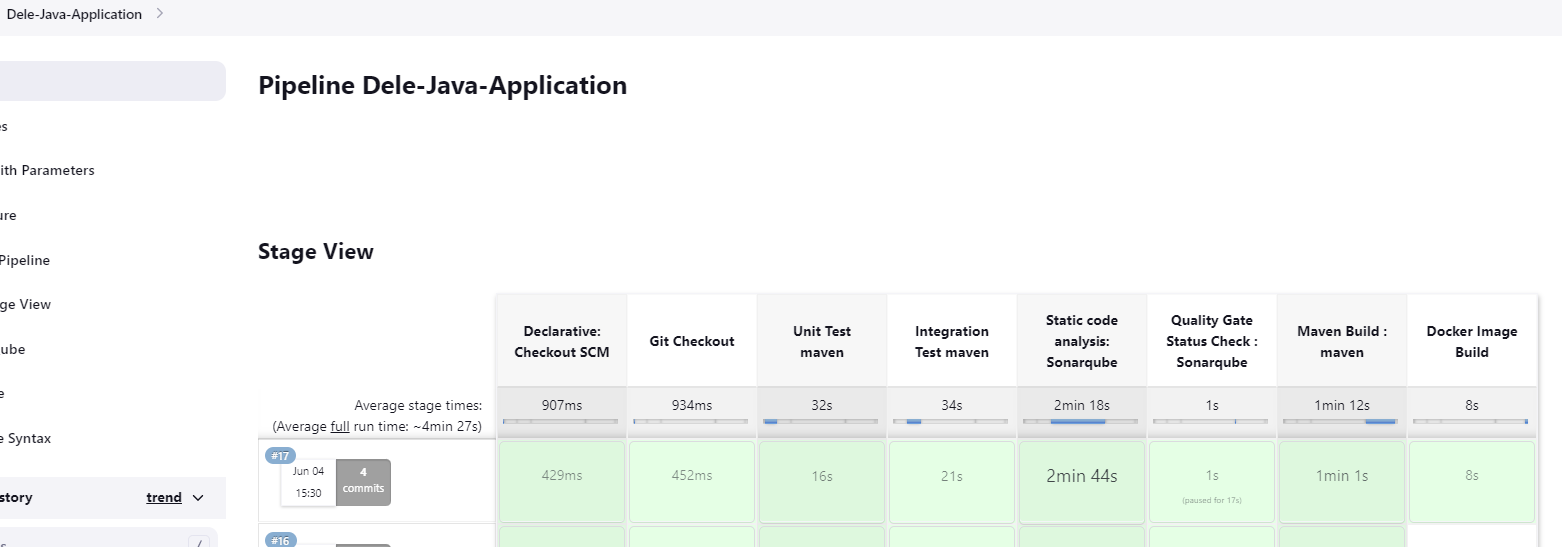This screenshot has height=547, width=1562.
Task: Open the breadcrumb chevron after Dele-Java-Application
Action: (x=160, y=15)
